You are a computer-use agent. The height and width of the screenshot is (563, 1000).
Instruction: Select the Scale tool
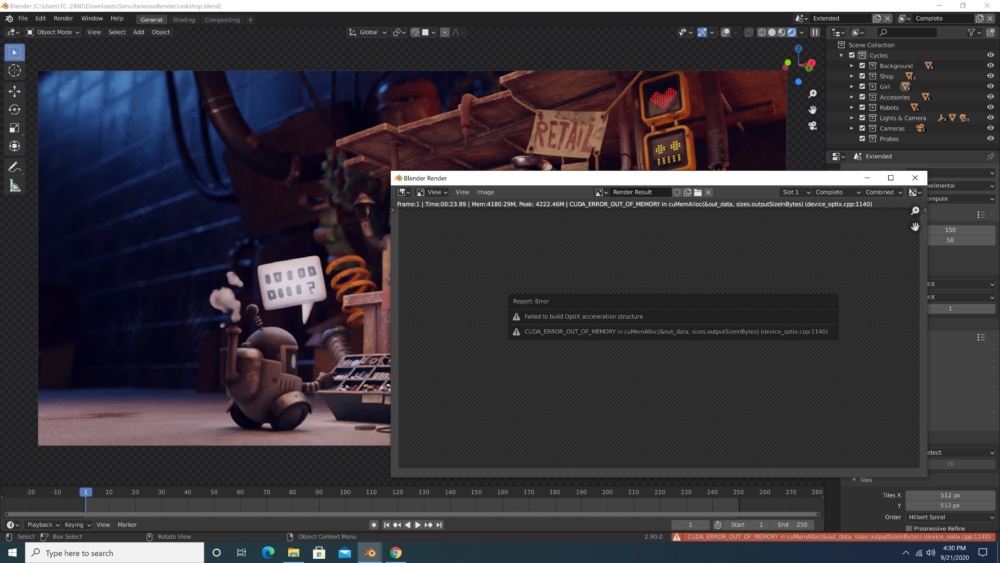[x=15, y=128]
